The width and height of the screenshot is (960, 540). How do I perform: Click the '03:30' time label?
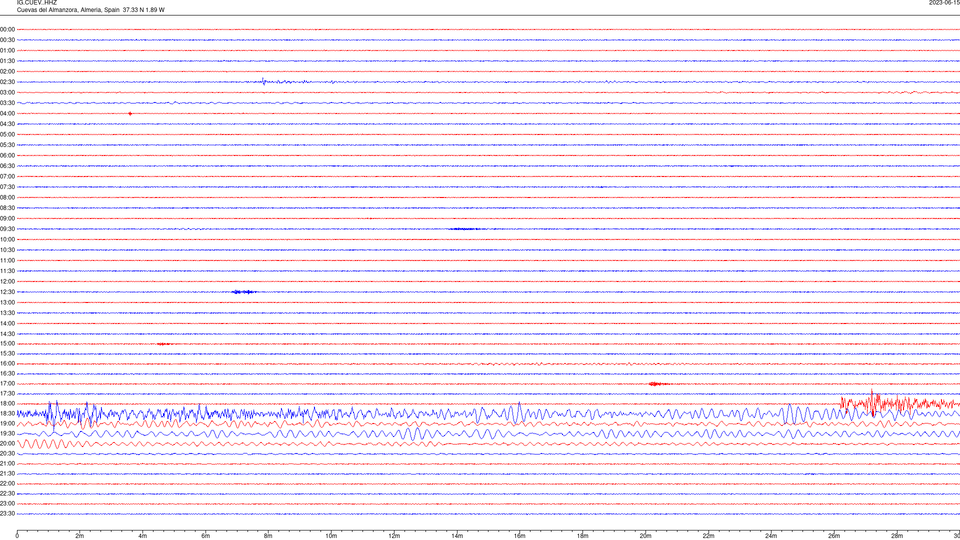point(7,103)
